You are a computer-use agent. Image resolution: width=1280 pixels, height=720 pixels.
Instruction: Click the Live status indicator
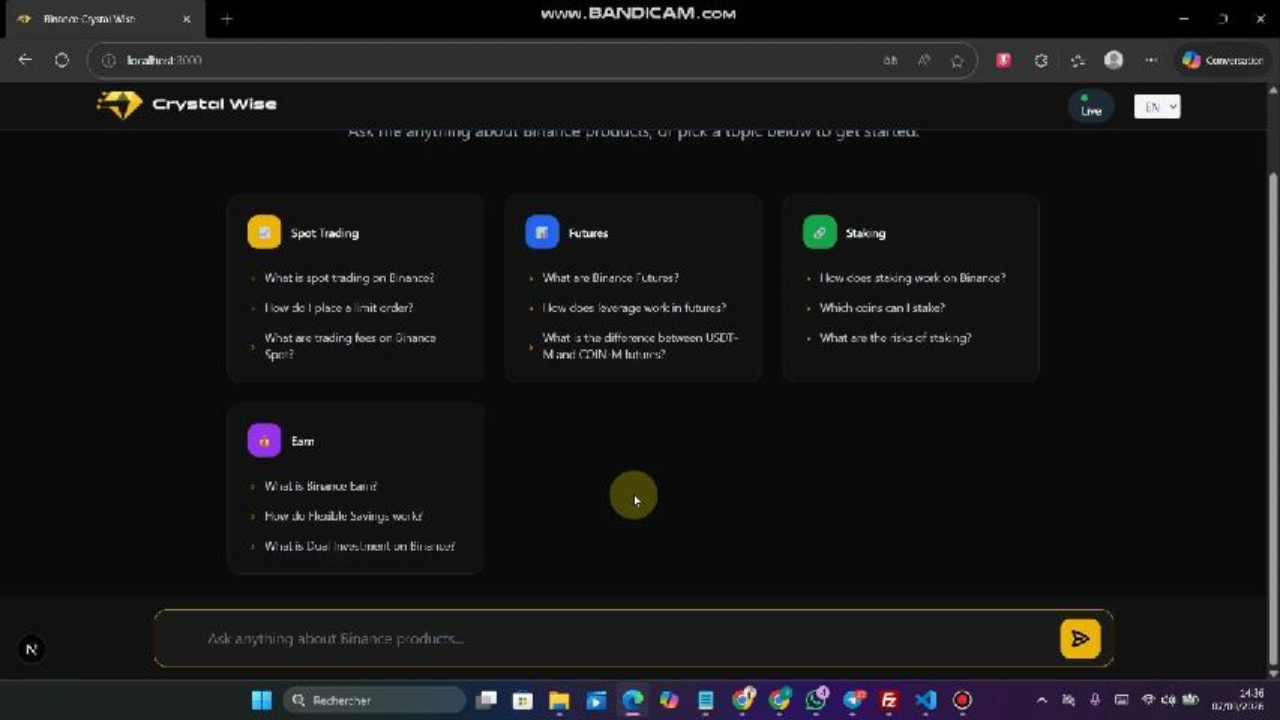click(x=1091, y=106)
